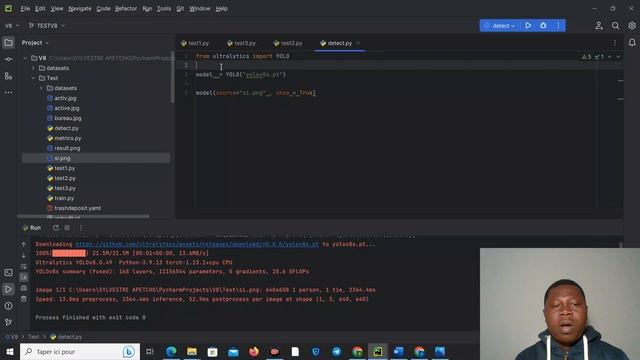
Task: Open the Terminal tool window icon
Action: tap(8, 273)
